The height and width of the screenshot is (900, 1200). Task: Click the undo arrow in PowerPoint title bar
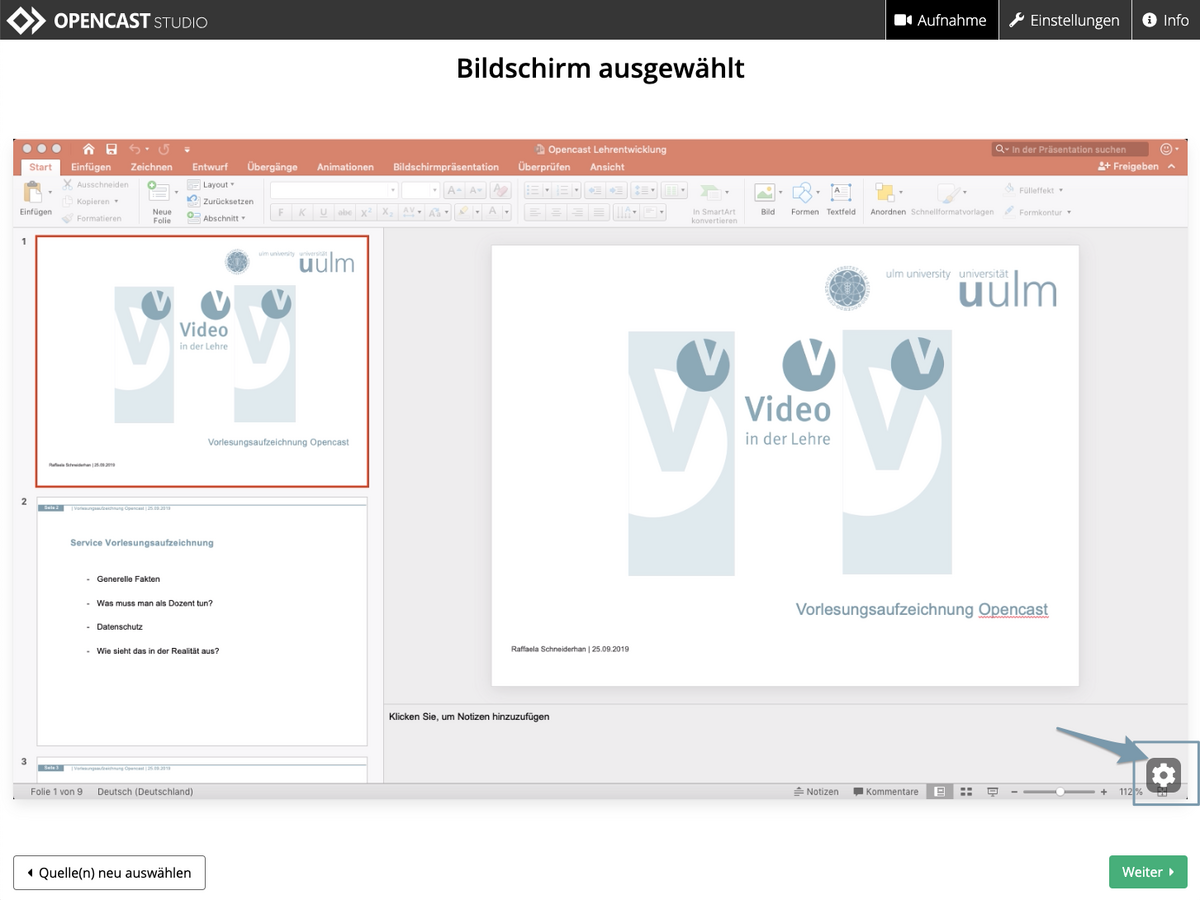coord(135,149)
